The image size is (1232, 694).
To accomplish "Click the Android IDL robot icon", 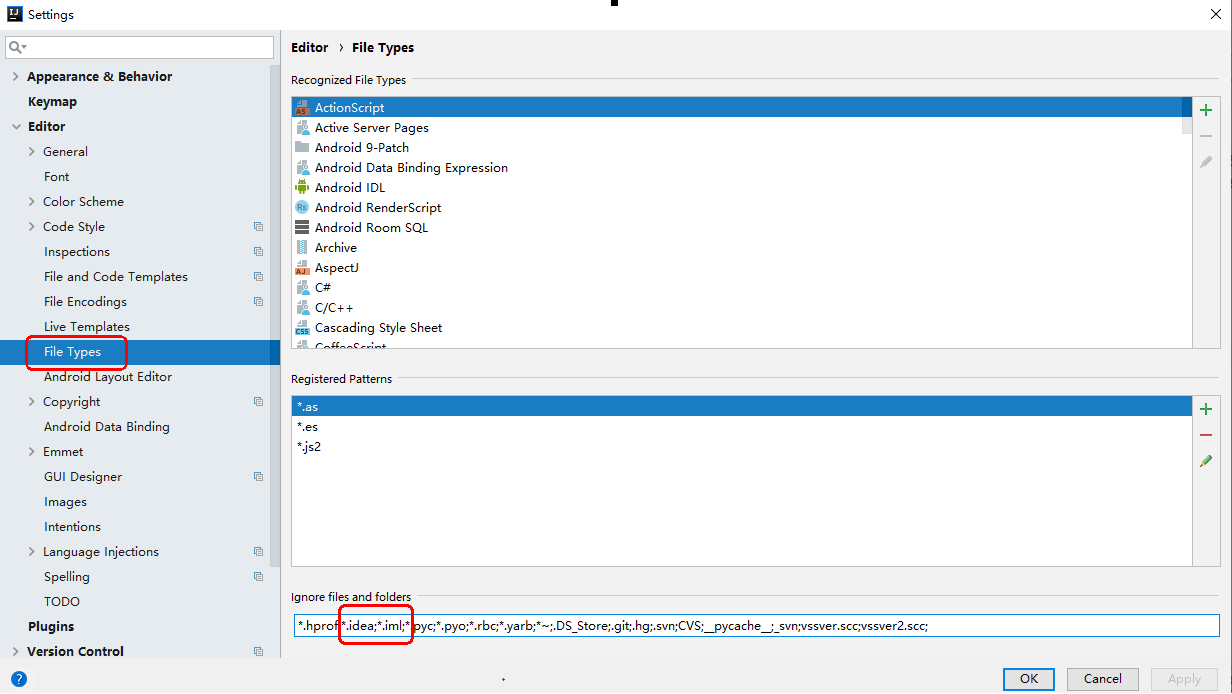I will pos(302,187).
